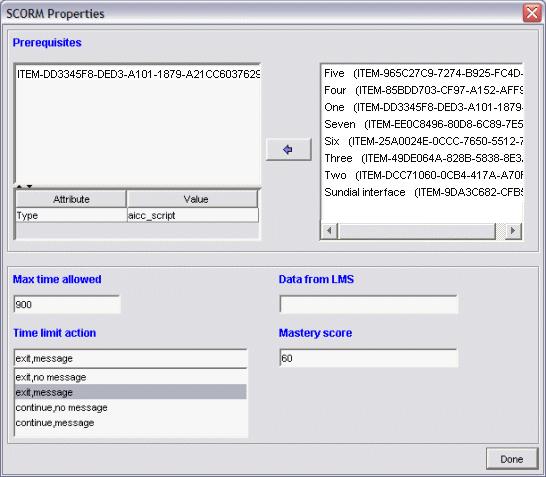Click the blue left-arrow add prerequisite button
The height and width of the screenshot is (477, 546).
coord(288,149)
